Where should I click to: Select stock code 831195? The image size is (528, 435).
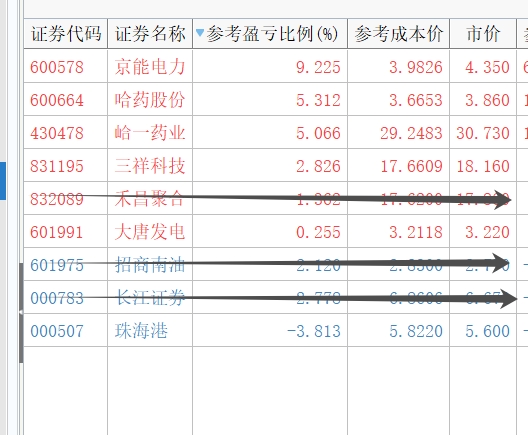pos(57,166)
